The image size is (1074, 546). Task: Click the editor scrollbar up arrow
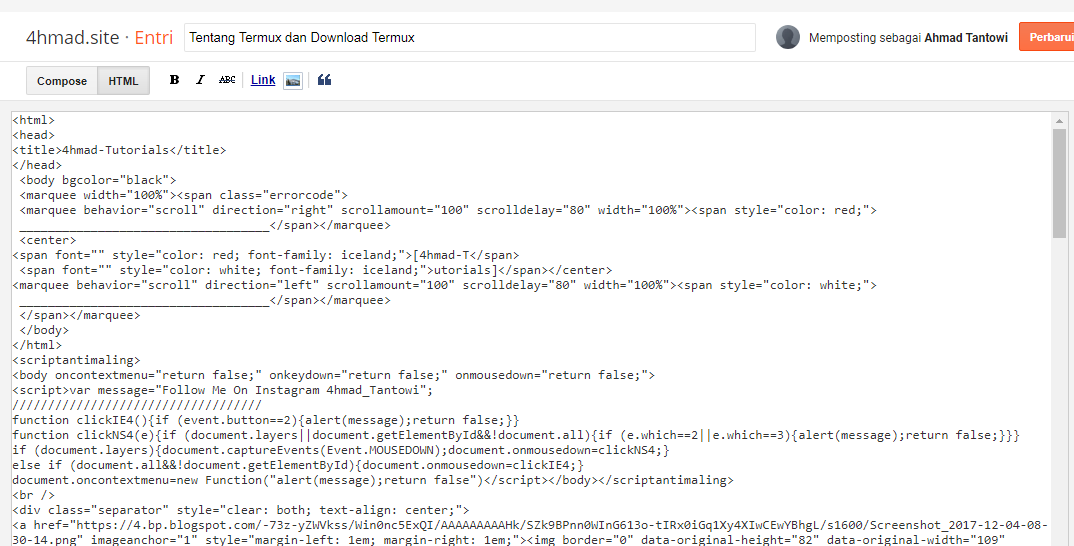point(1059,121)
